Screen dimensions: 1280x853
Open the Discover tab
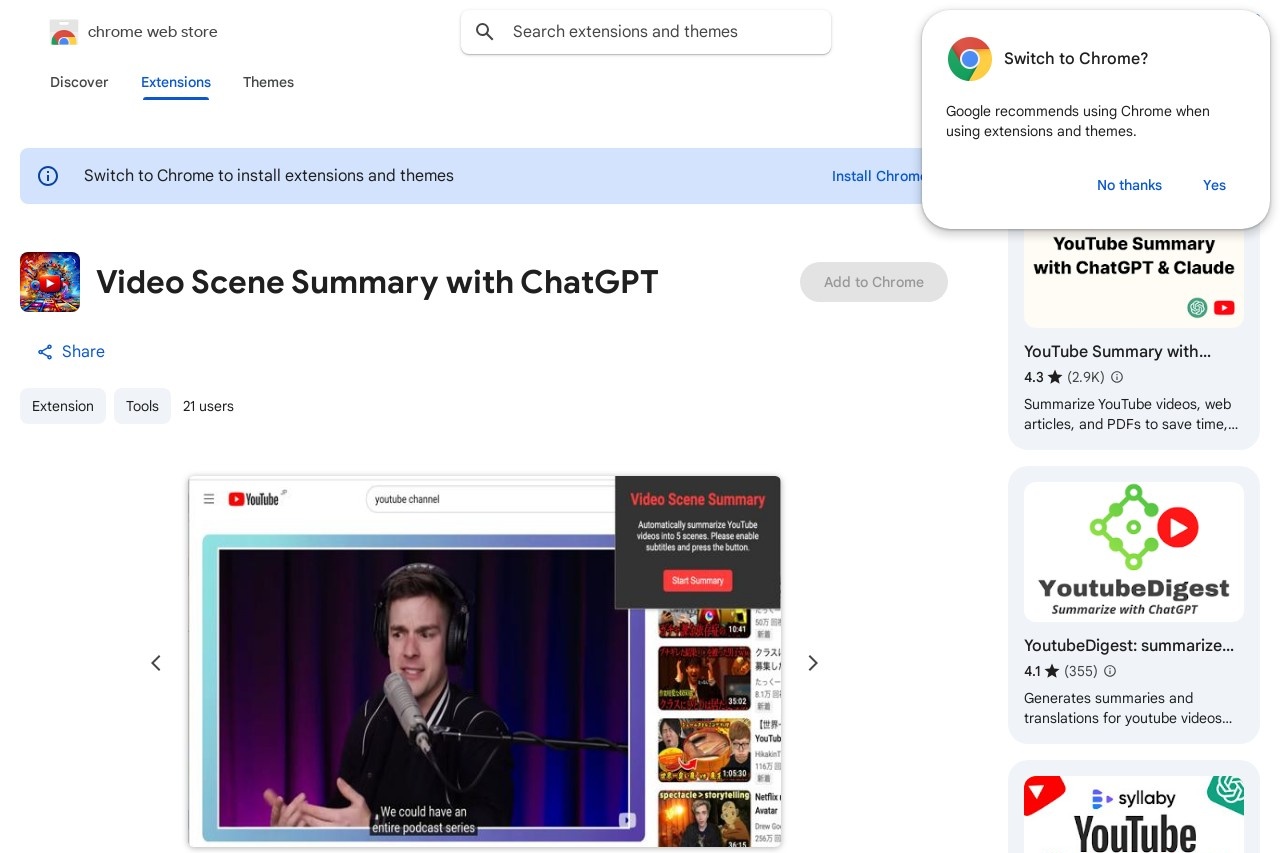[79, 82]
